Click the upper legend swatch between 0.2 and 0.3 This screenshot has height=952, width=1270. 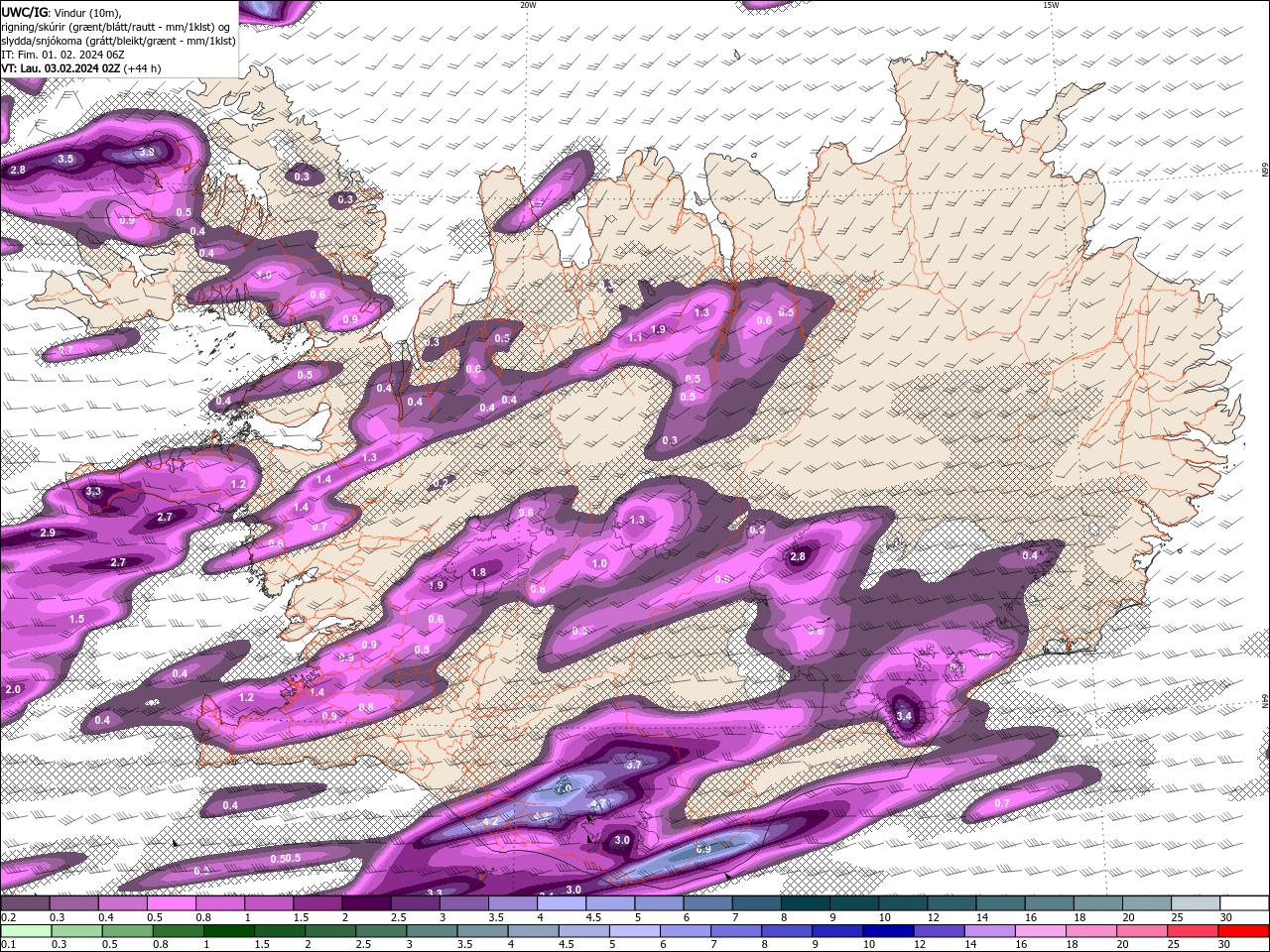point(25,902)
